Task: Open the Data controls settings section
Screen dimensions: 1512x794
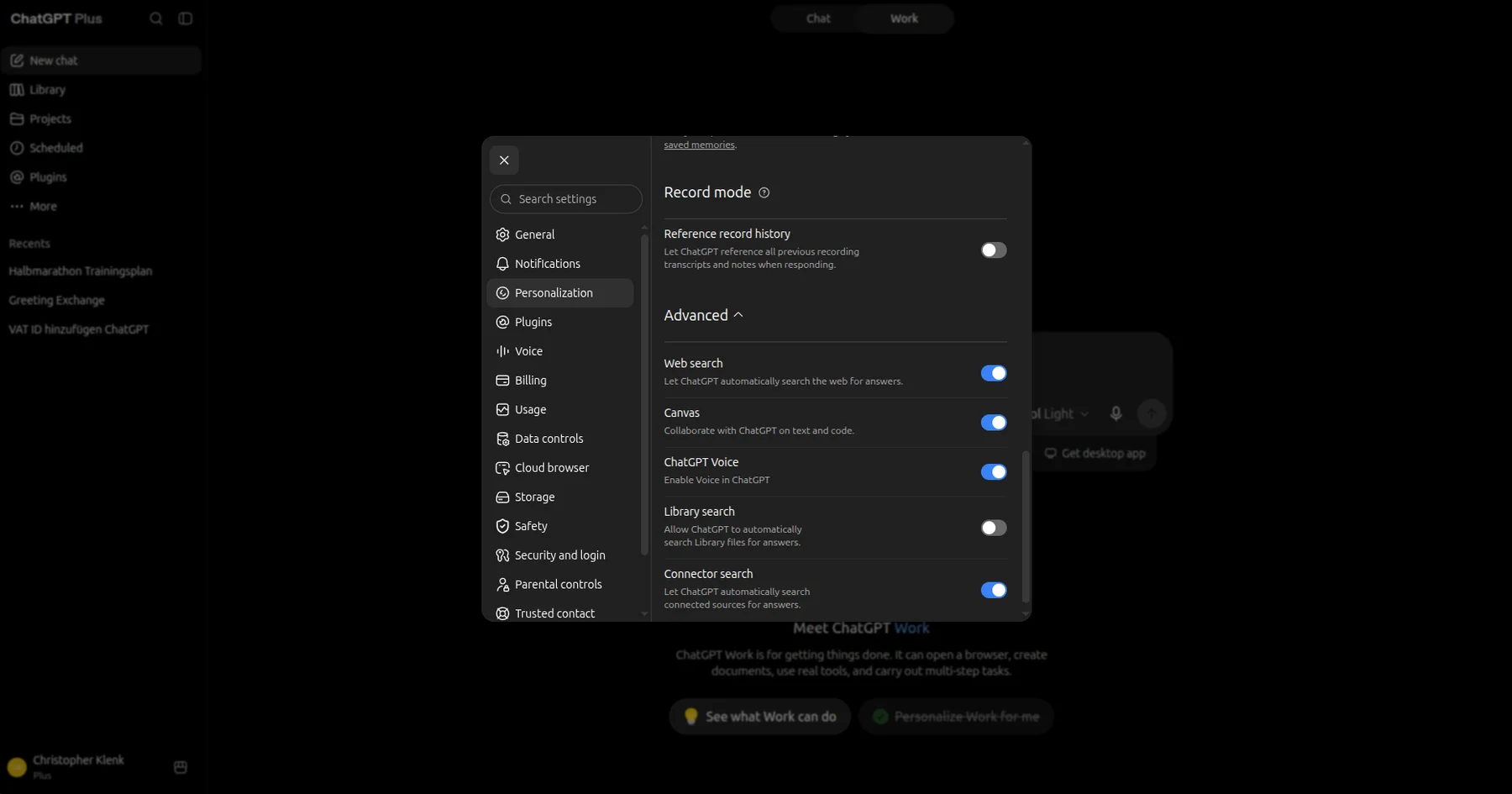Action: (560, 439)
